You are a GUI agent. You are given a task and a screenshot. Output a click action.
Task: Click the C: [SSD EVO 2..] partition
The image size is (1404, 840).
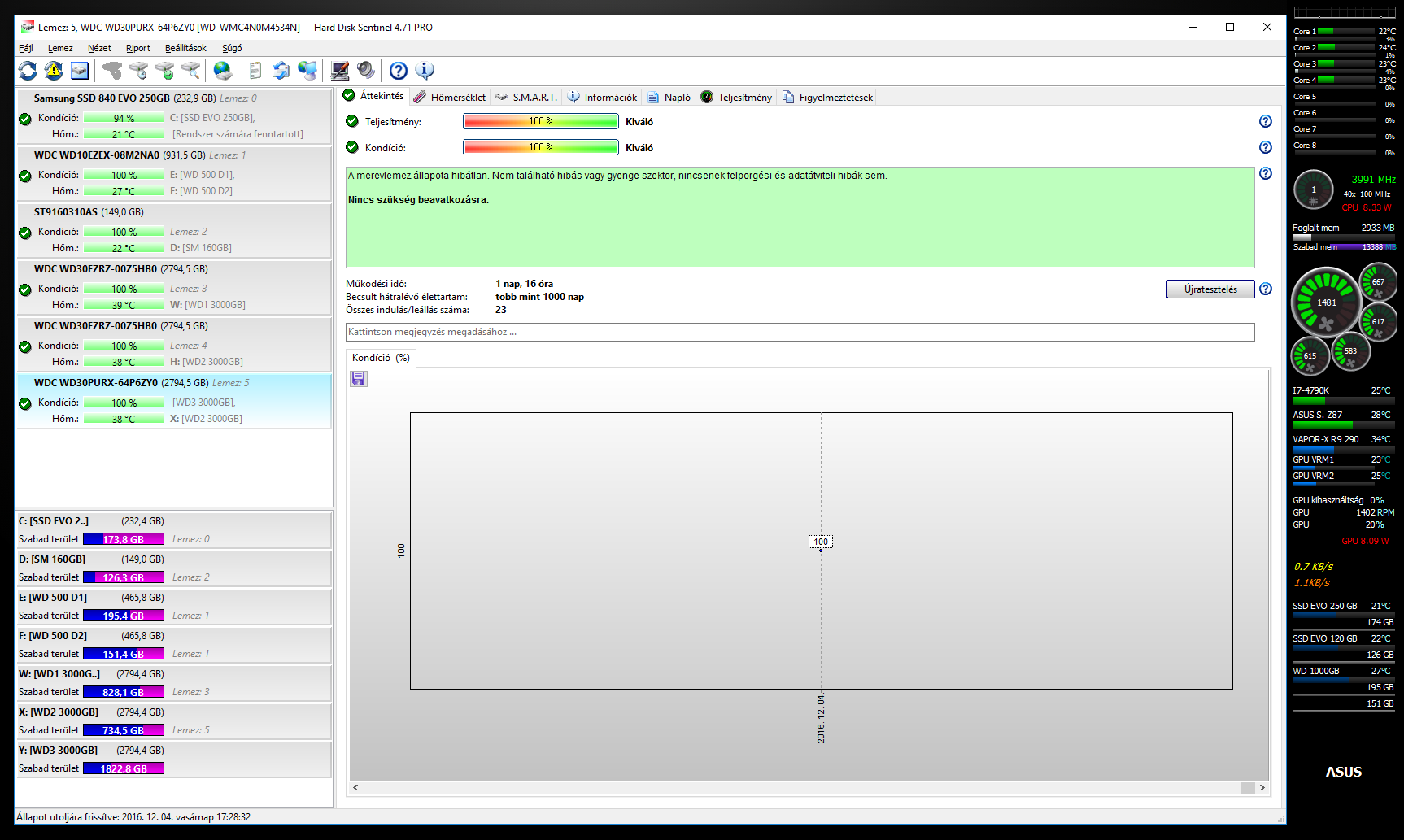[x=173, y=530]
